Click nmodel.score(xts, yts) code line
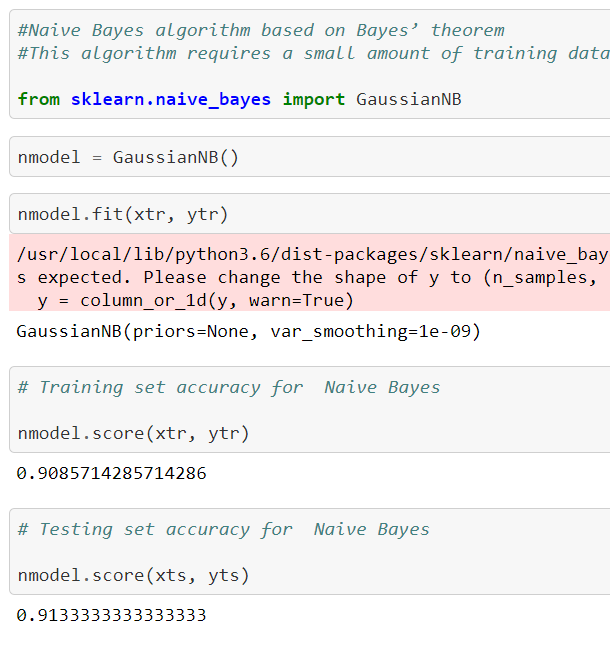 pyautogui.click(x=134, y=575)
